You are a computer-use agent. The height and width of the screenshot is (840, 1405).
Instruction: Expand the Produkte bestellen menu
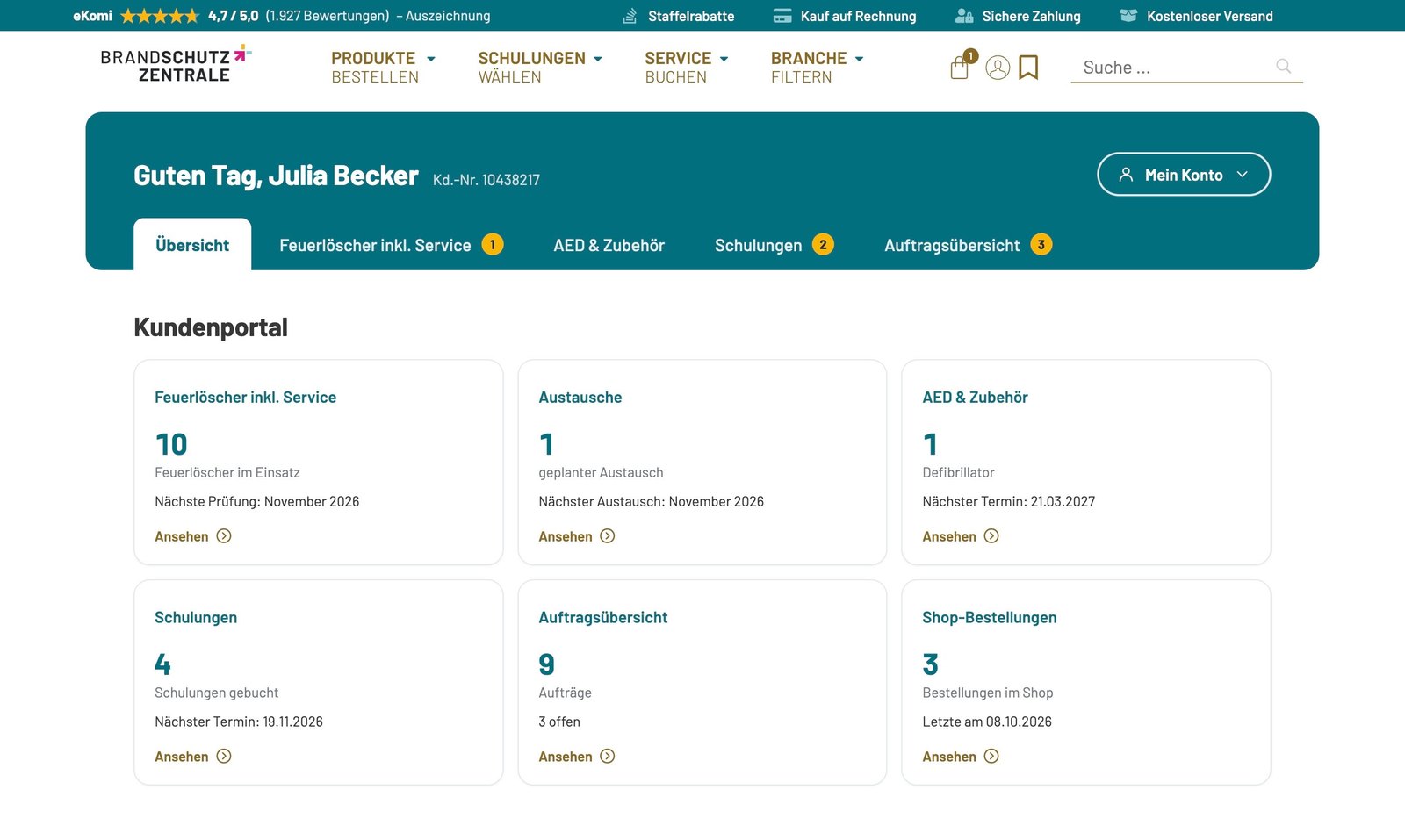tap(383, 68)
